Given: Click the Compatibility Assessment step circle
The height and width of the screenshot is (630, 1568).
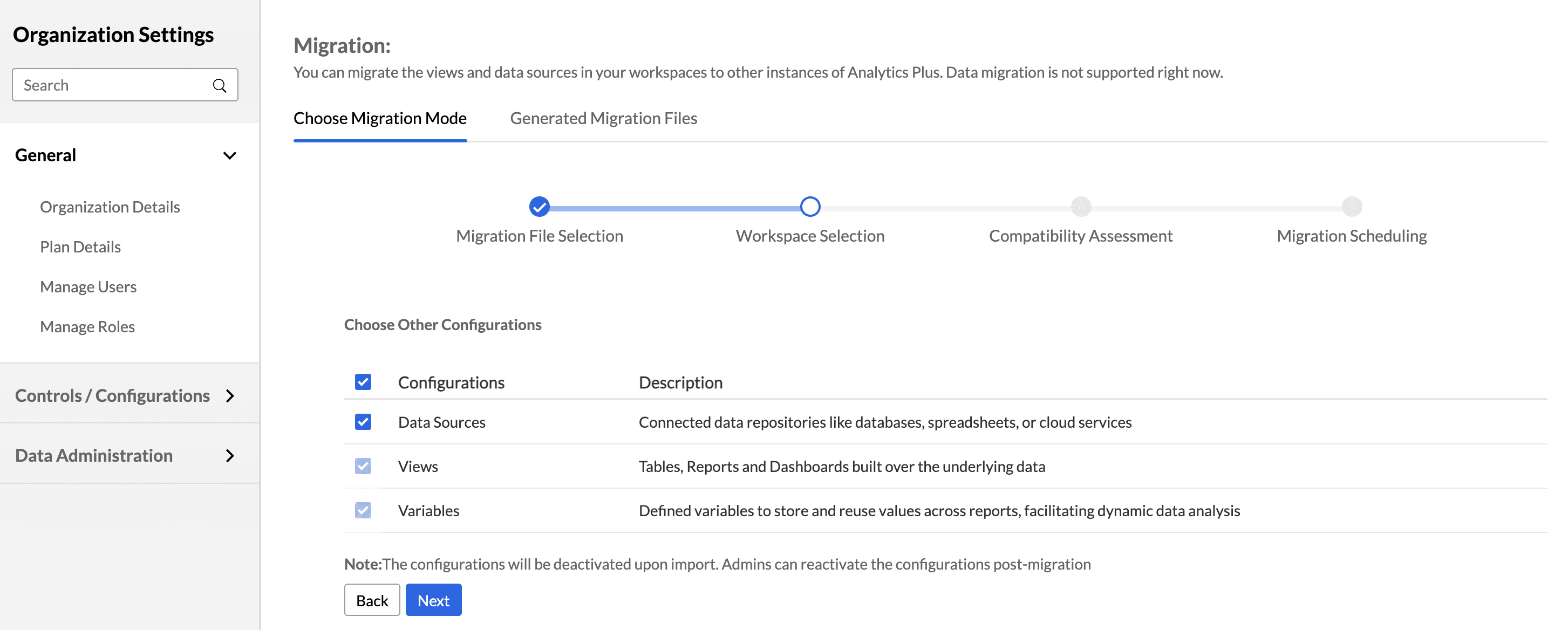Looking at the screenshot, I should 1080,207.
